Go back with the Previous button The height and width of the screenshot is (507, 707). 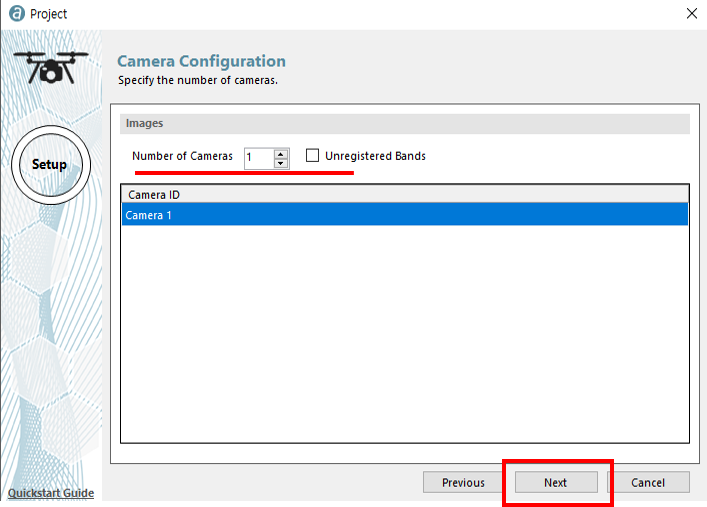pyautogui.click(x=463, y=482)
